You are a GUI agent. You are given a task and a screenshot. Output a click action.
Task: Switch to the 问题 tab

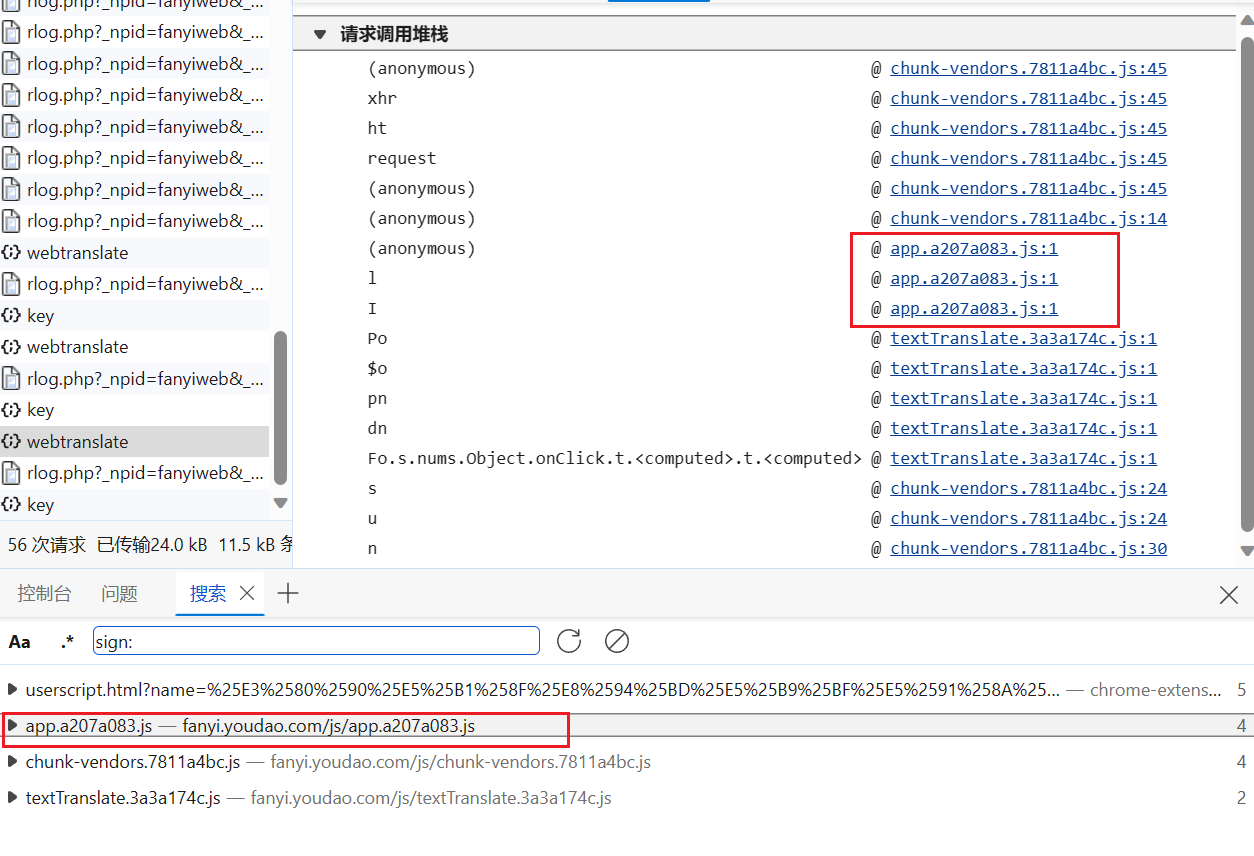click(x=119, y=594)
